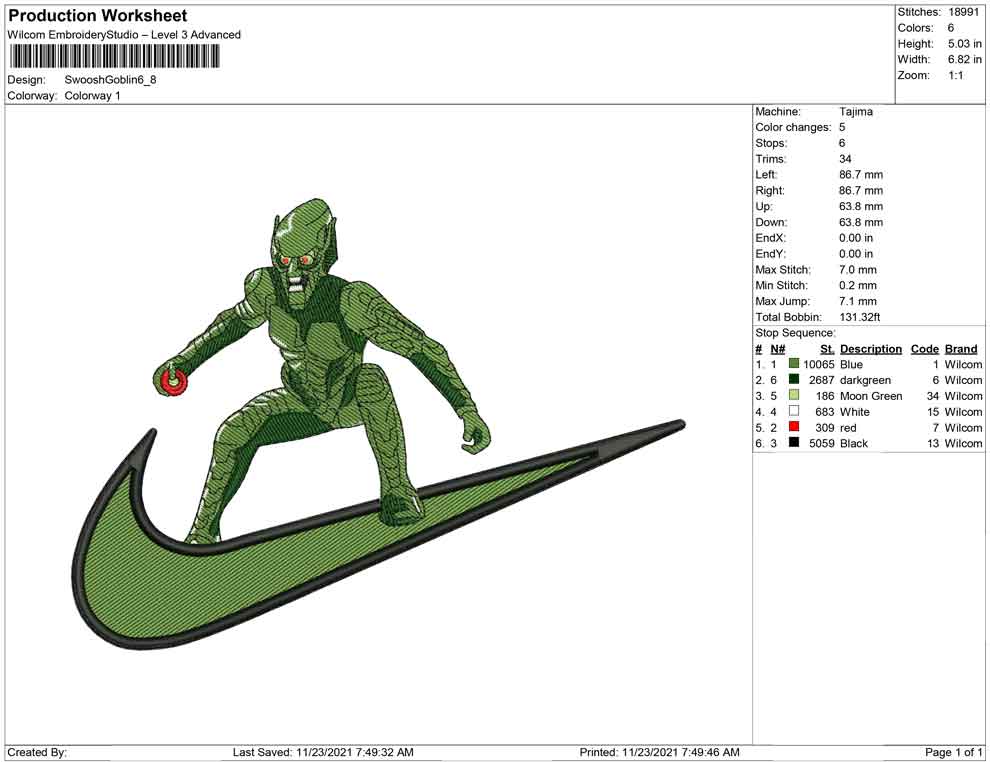Image resolution: width=990 pixels, height=762 pixels.
Task: Click the 'Code' column header
Action: [924, 349]
